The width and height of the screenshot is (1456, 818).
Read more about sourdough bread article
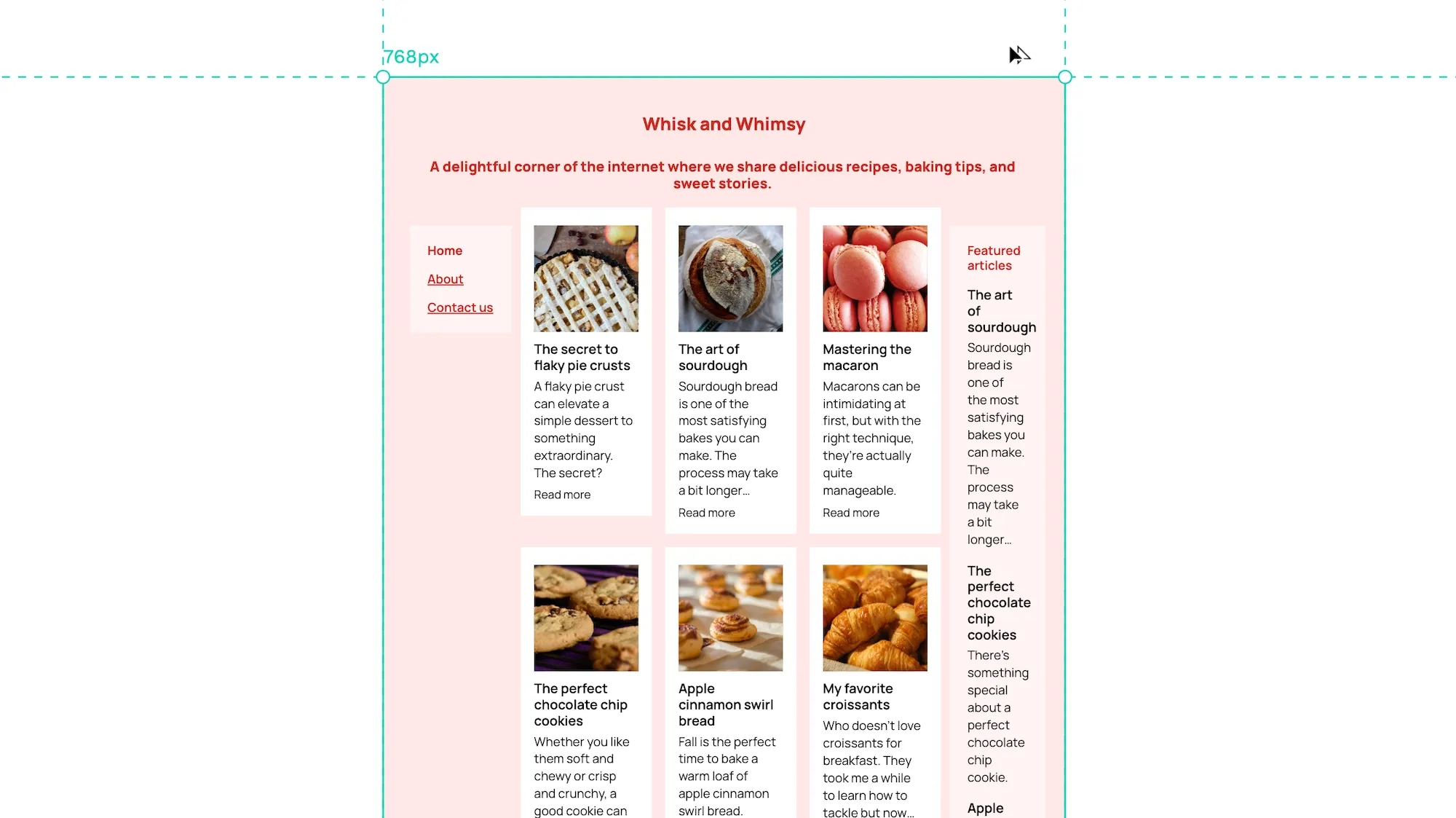706,512
